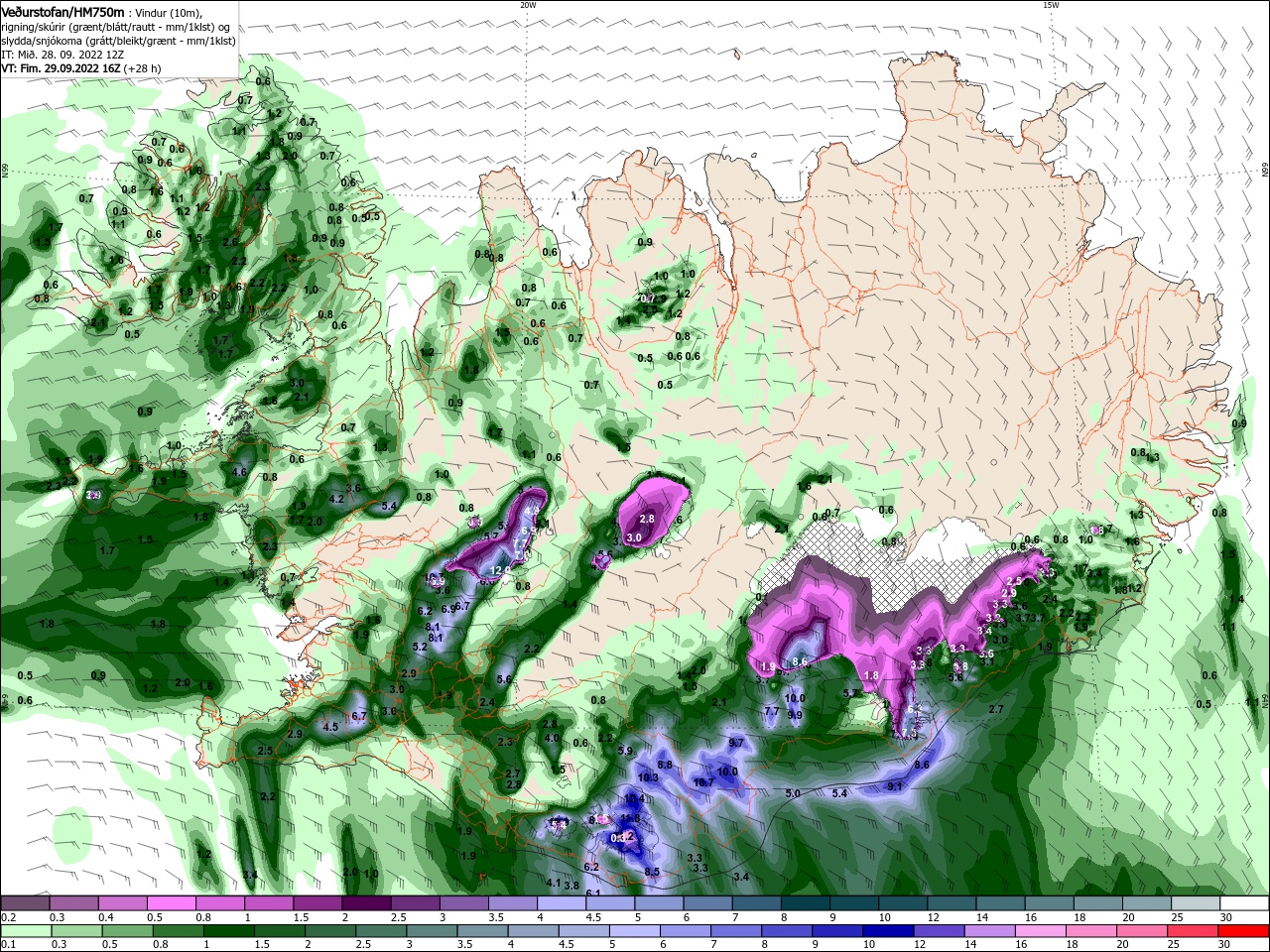
Task: Select the hot pink swatch in snow legend
Action: click(x=171, y=903)
